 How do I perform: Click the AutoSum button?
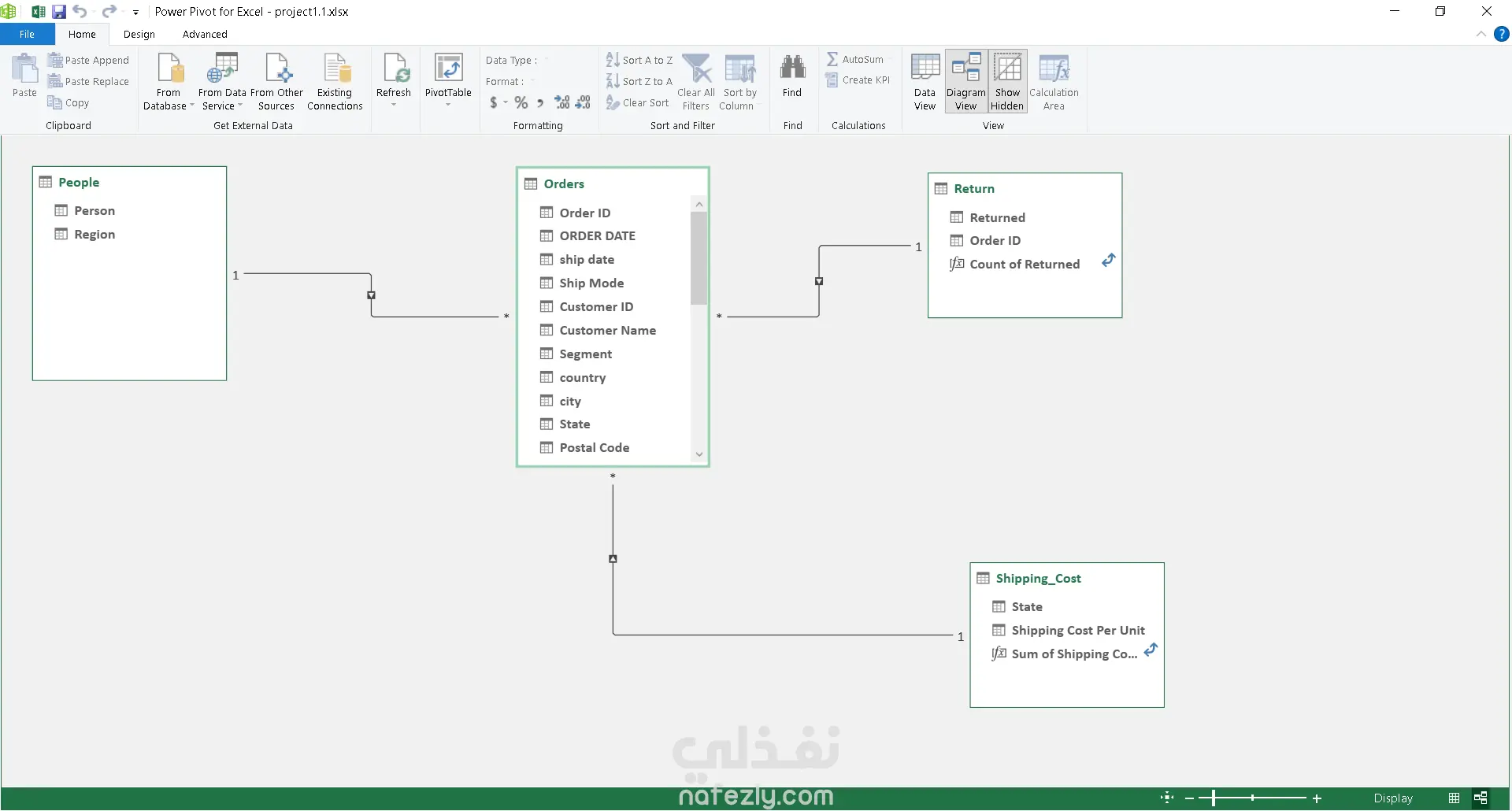[855, 59]
